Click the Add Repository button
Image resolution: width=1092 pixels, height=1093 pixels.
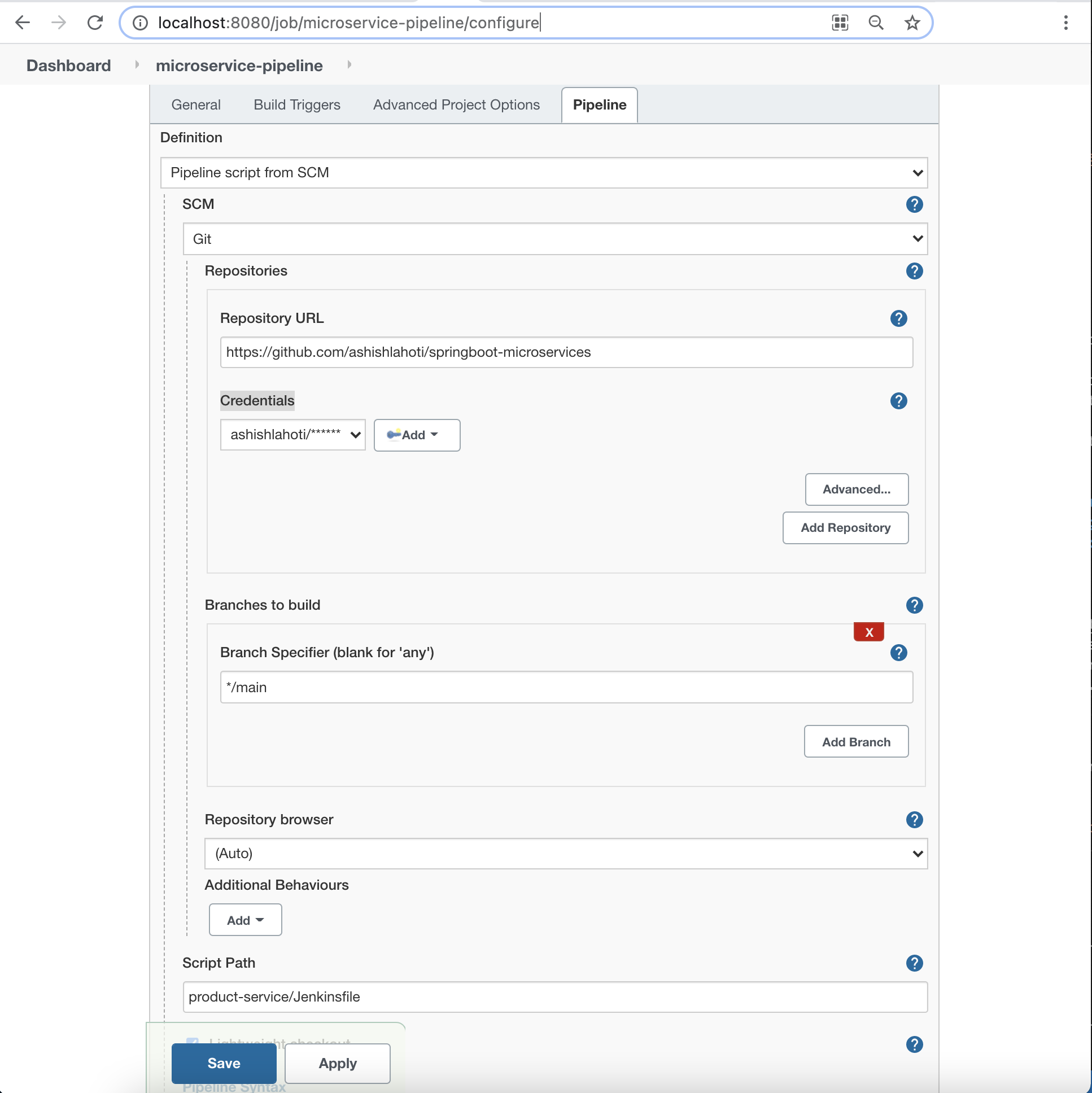coord(846,527)
